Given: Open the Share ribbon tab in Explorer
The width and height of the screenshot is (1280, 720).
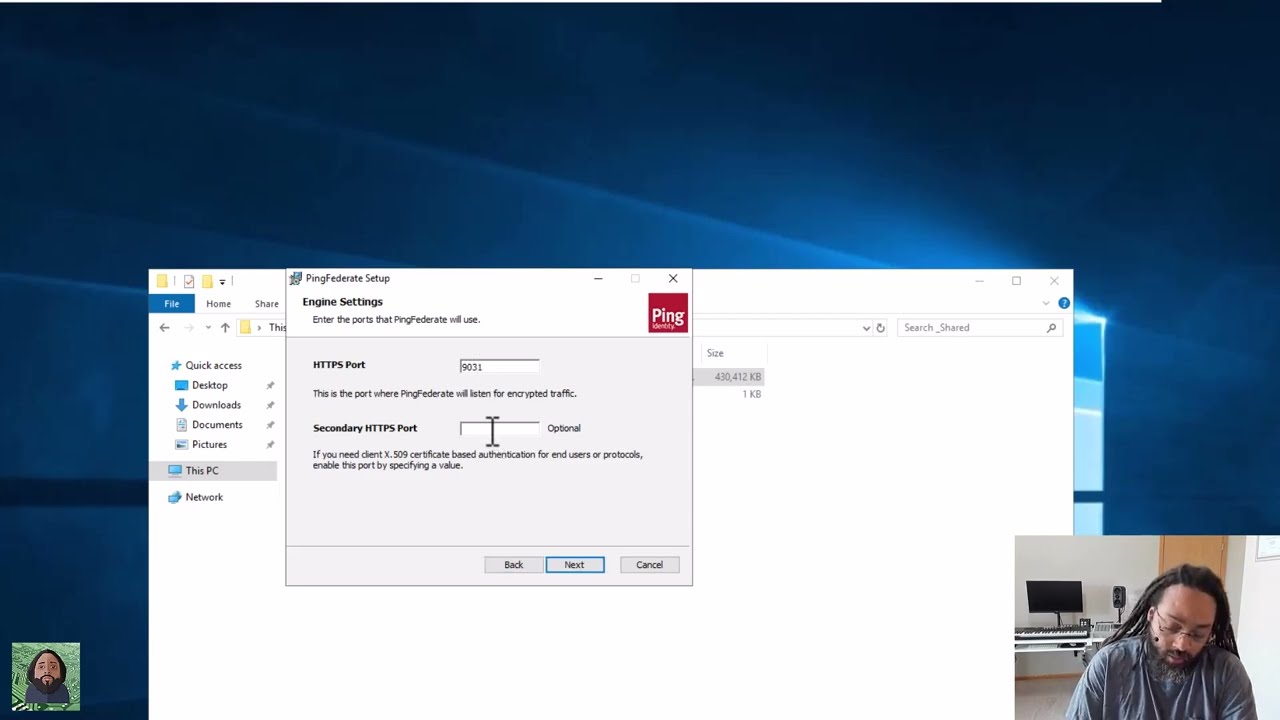Looking at the screenshot, I should click(x=266, y=304).
